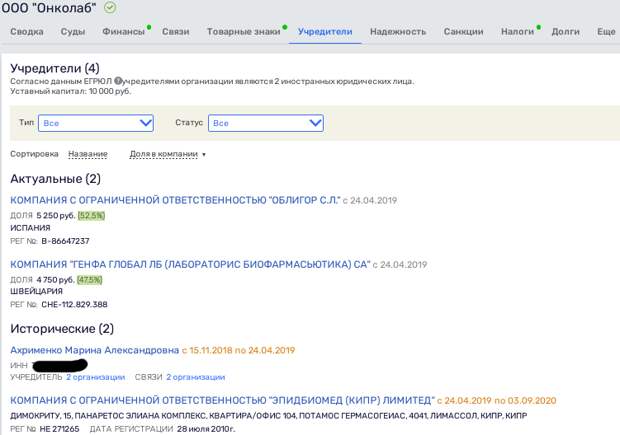
Task: Click the period с 15.11.2018 по 24.04.2019
Action: [238, 350]
